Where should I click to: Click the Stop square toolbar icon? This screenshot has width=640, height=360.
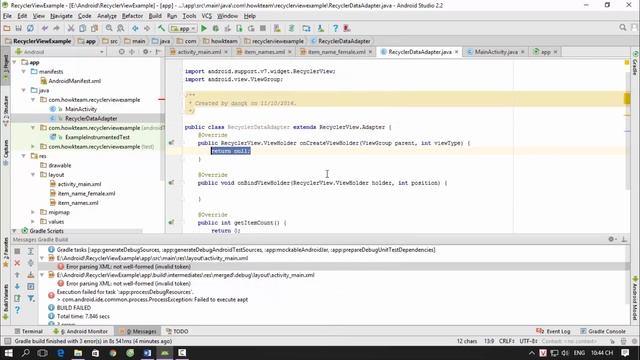[x=263, y=28]
